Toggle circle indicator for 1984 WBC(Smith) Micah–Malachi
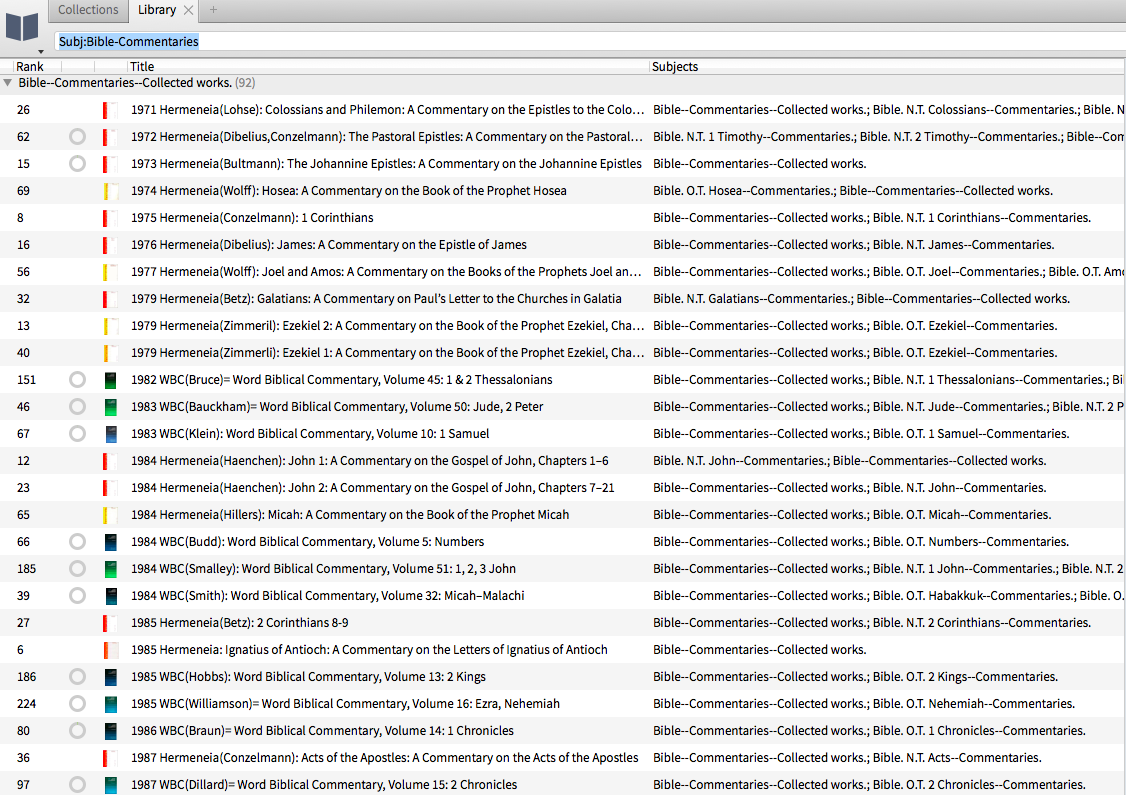1126x795 pixels. tap(78, 596)
